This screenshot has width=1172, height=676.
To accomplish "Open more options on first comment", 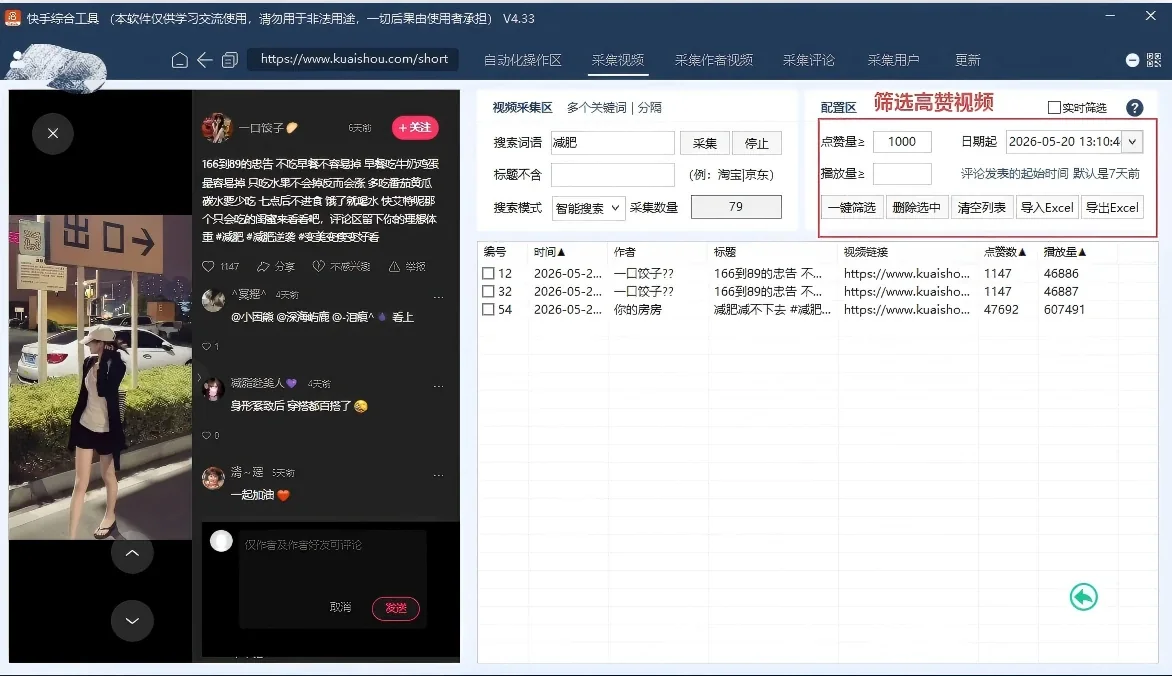I will pyautogui.click(x=439, y=297).
